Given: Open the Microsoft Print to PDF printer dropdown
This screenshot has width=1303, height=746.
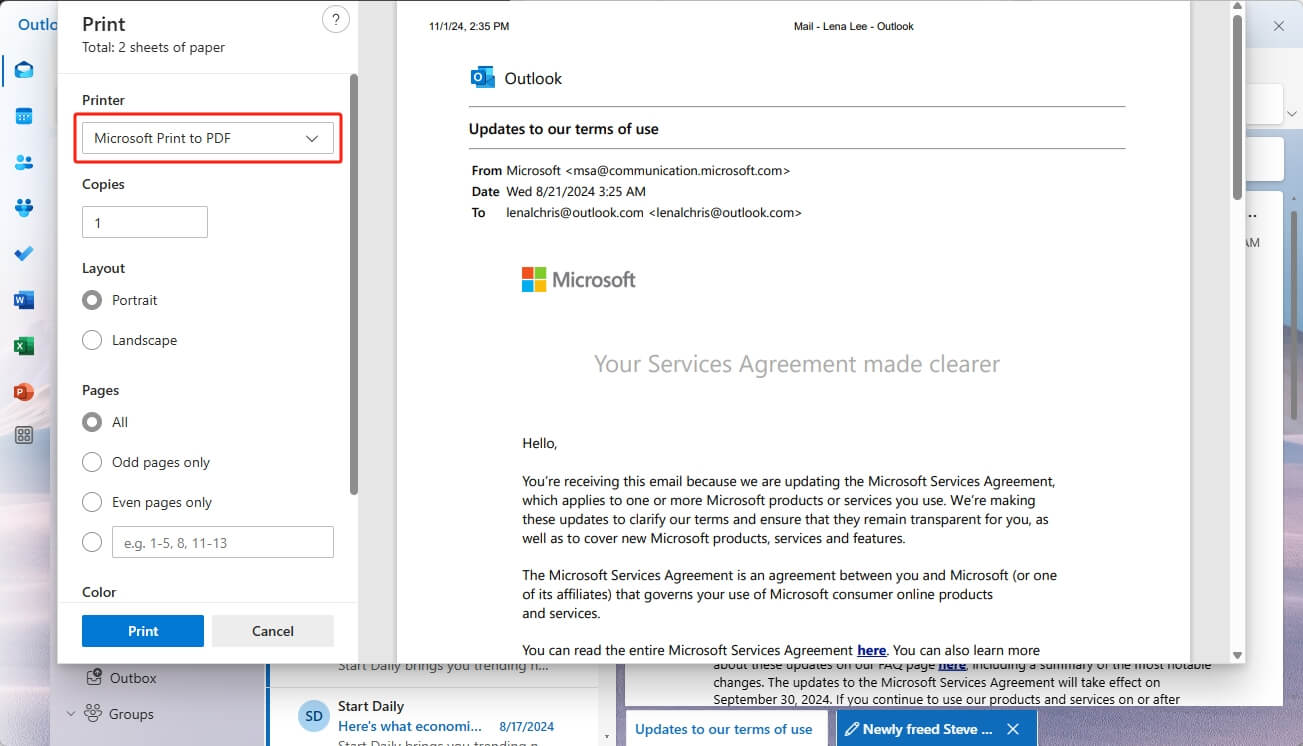Looking at the screenshot, I should 208,138.
